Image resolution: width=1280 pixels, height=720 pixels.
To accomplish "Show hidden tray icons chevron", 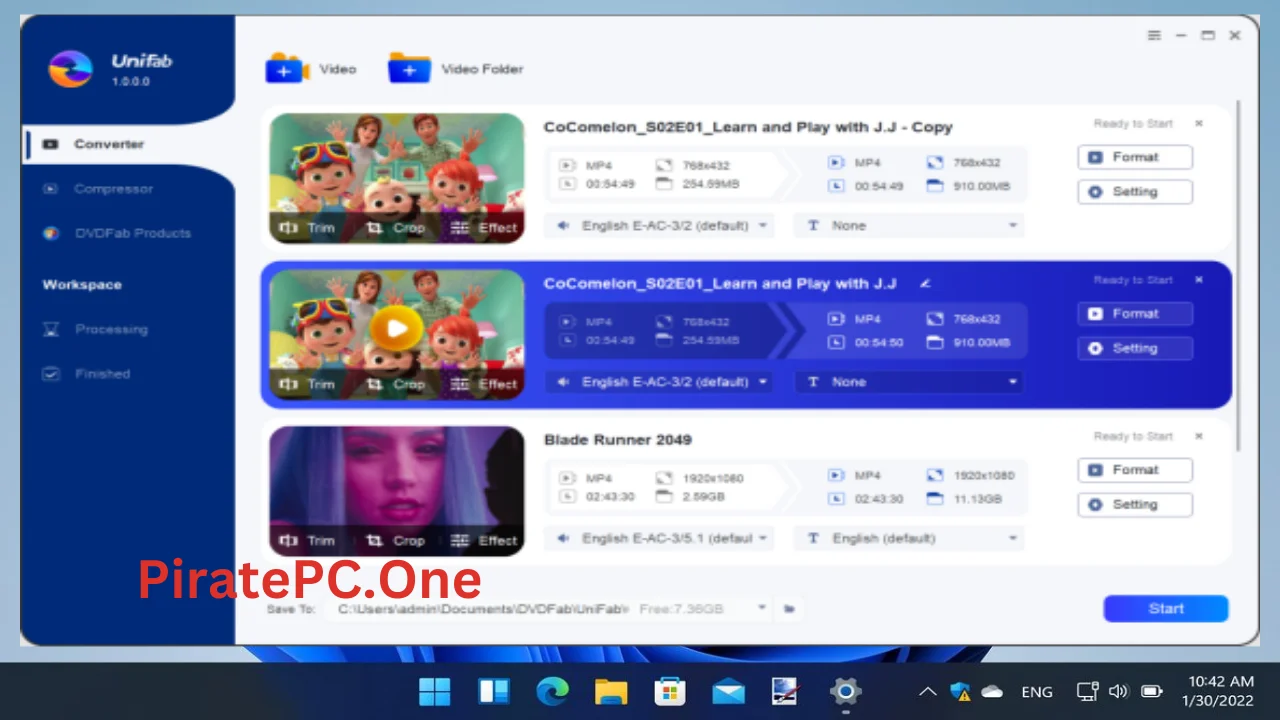I will click(x=927, y=691).
